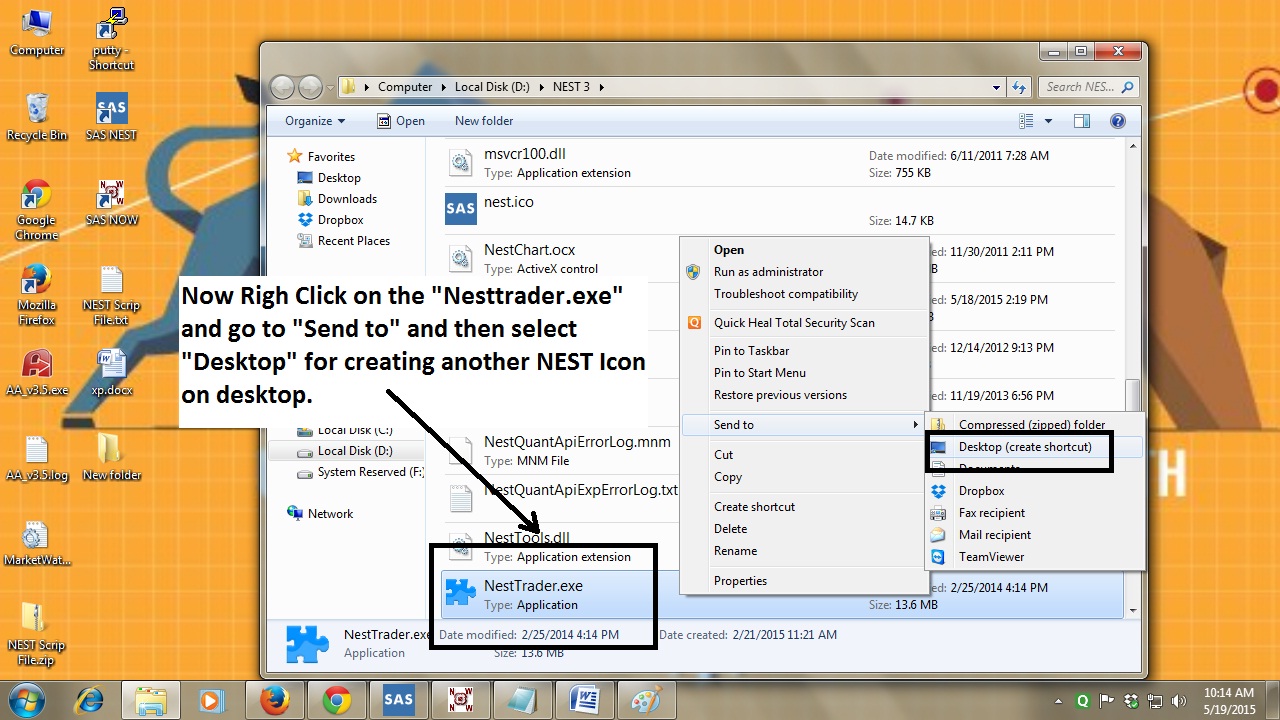This screenshot has height=720, width=1280.
Task: Open Firefox from the taskbar
Action: [275, 700]
